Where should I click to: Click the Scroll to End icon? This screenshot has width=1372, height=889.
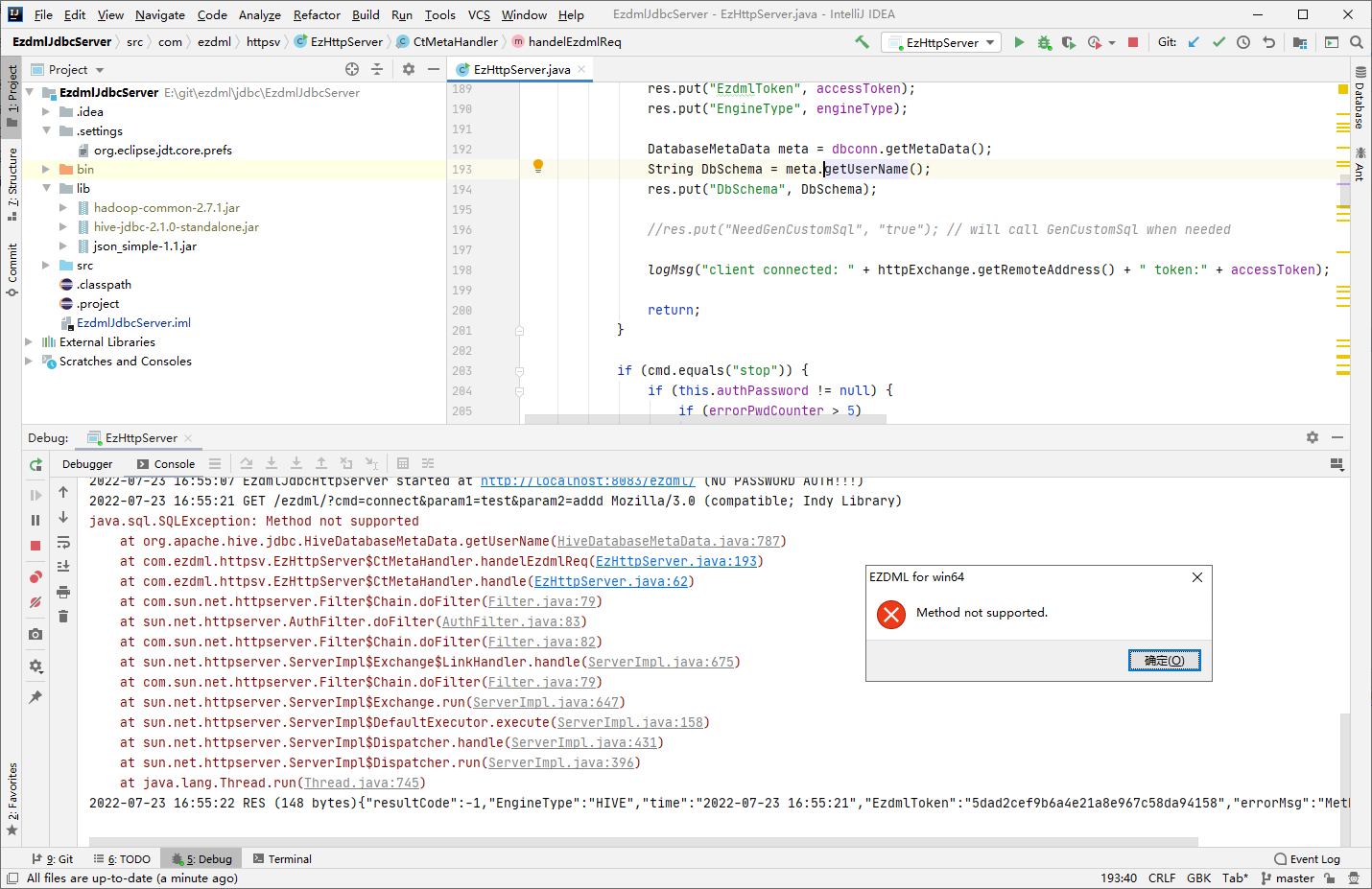click(x=63, y=567)
